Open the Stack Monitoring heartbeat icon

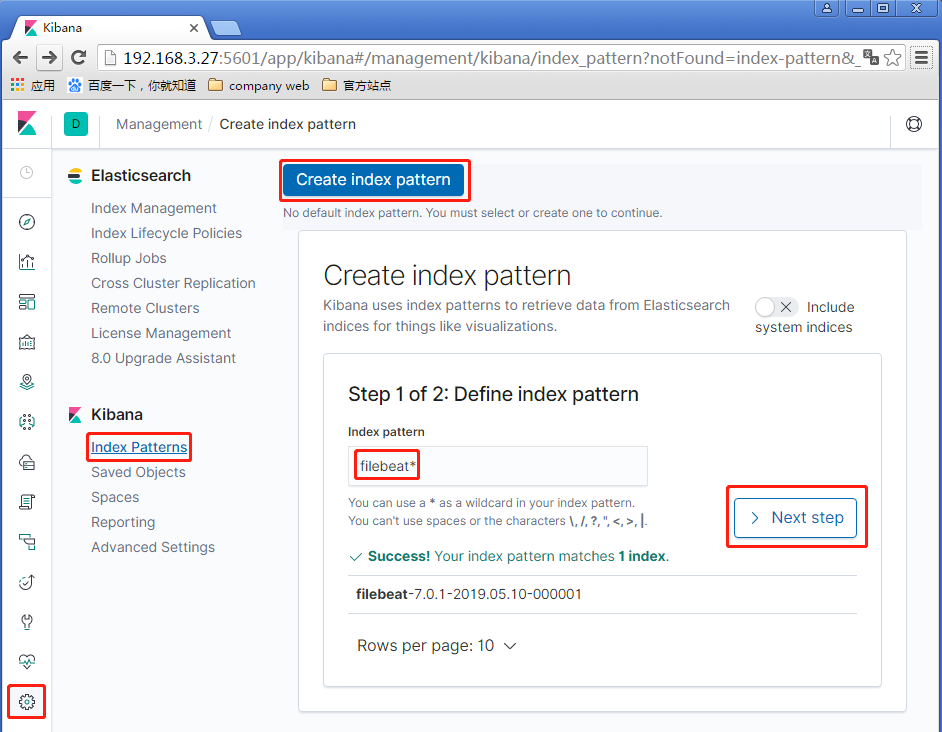click(26, 662)
